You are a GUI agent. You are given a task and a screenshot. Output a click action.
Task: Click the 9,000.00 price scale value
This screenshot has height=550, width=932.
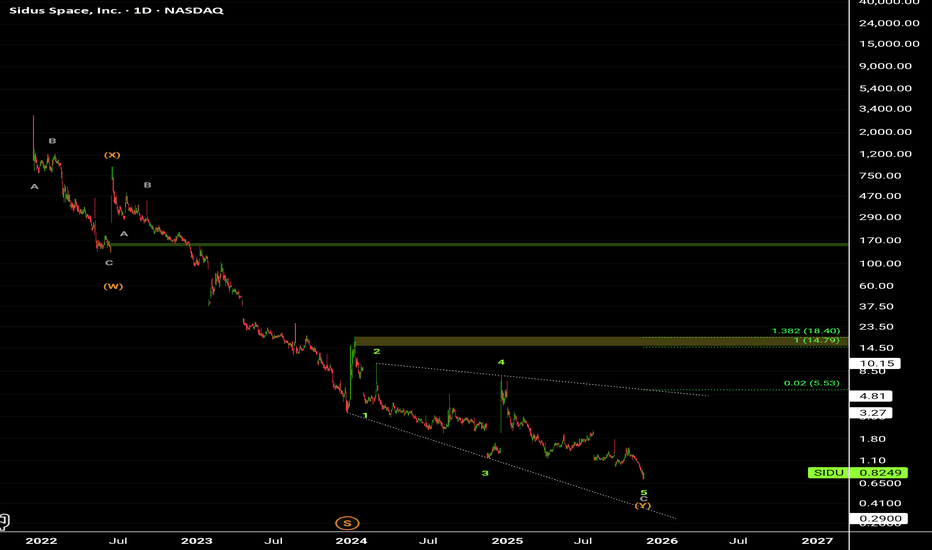point(886,66)
